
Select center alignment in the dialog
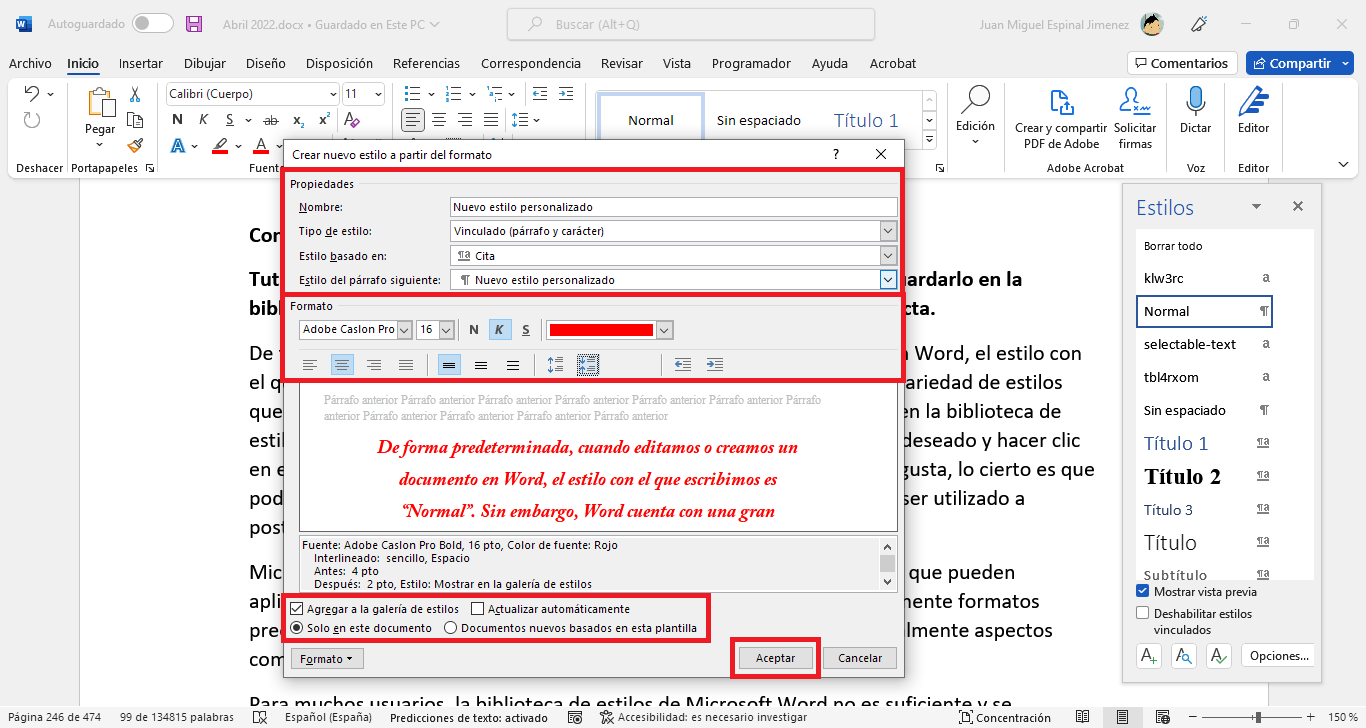[x=342, y=365]
